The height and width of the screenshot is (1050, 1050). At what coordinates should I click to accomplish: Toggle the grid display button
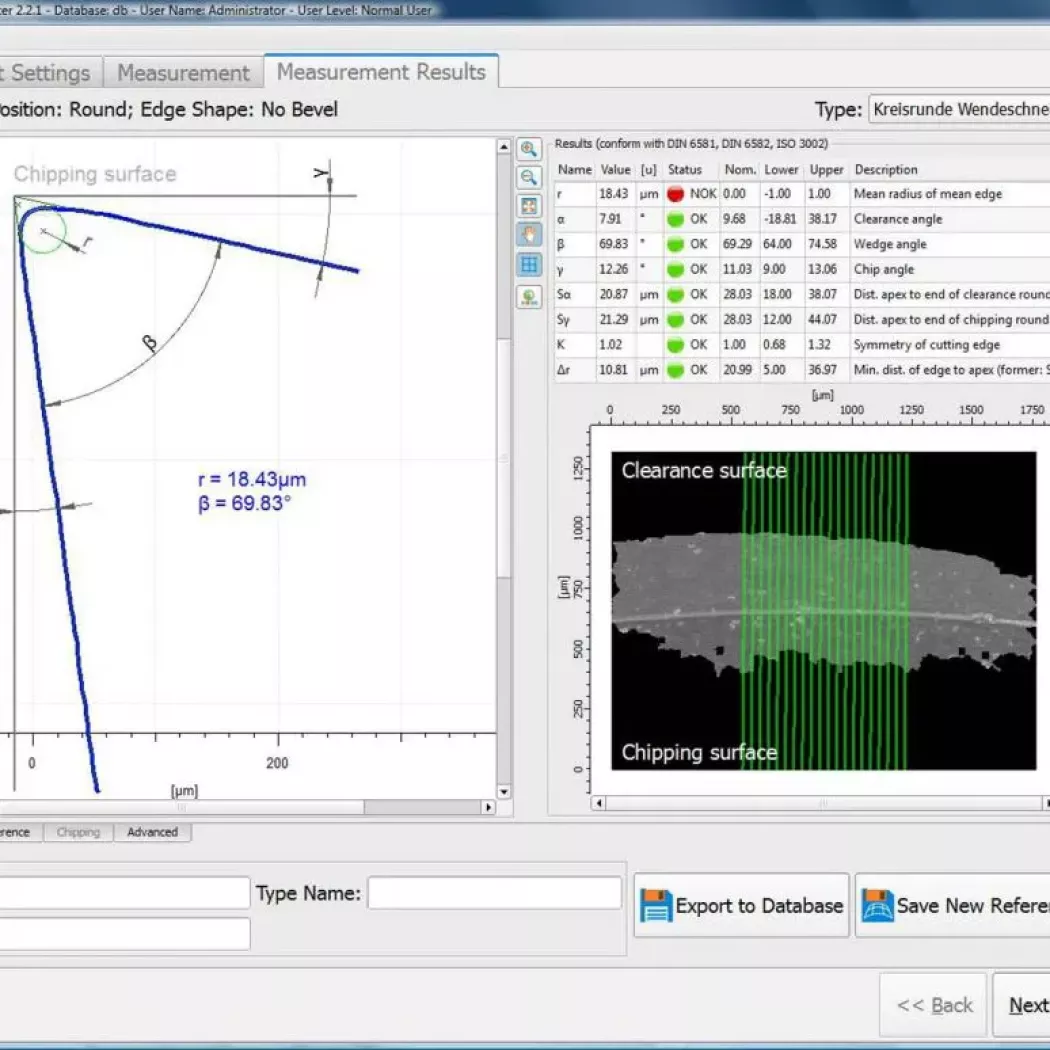[x=529, y=264]
